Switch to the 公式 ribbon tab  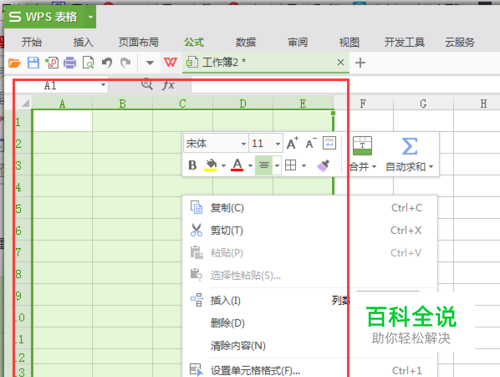coord(194,42)
